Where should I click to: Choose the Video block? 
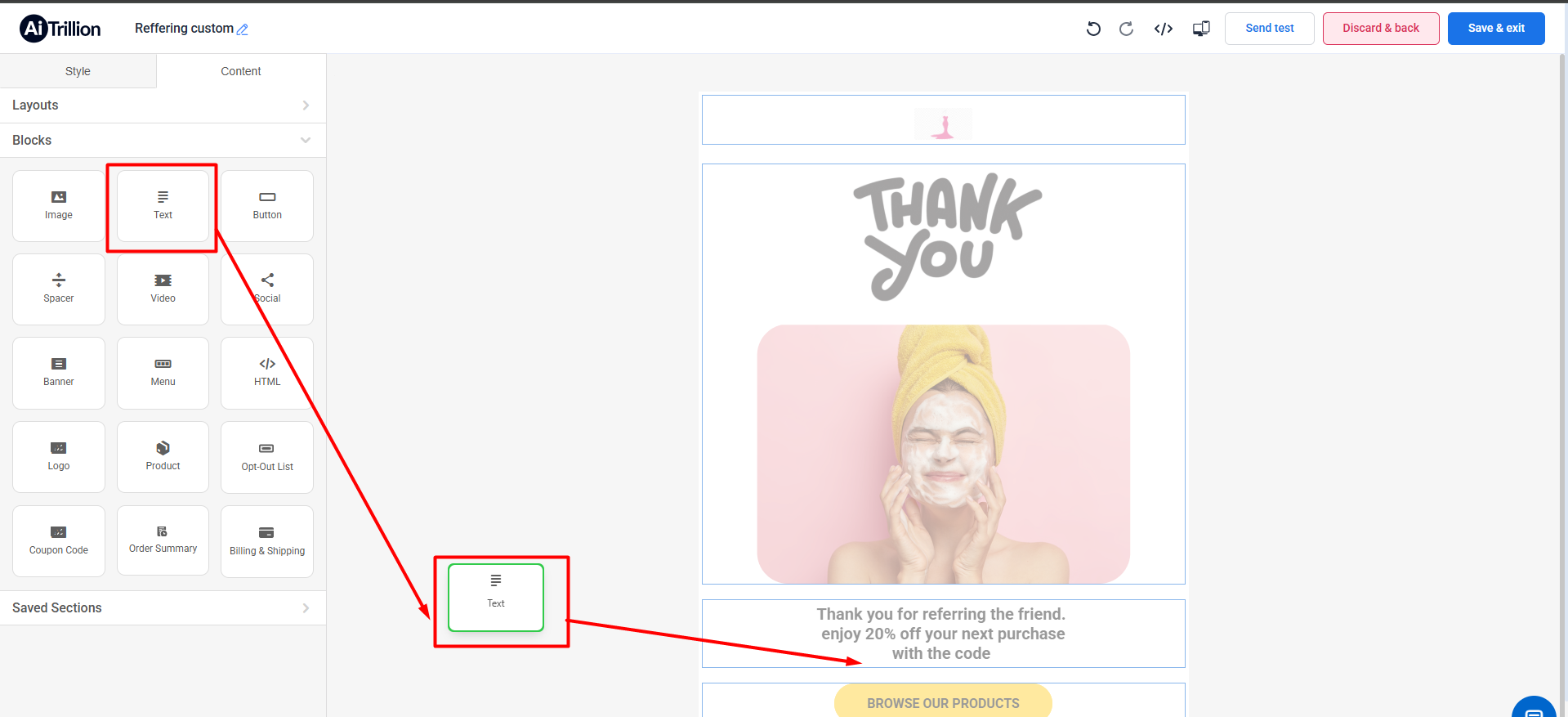tap(163, 289)
